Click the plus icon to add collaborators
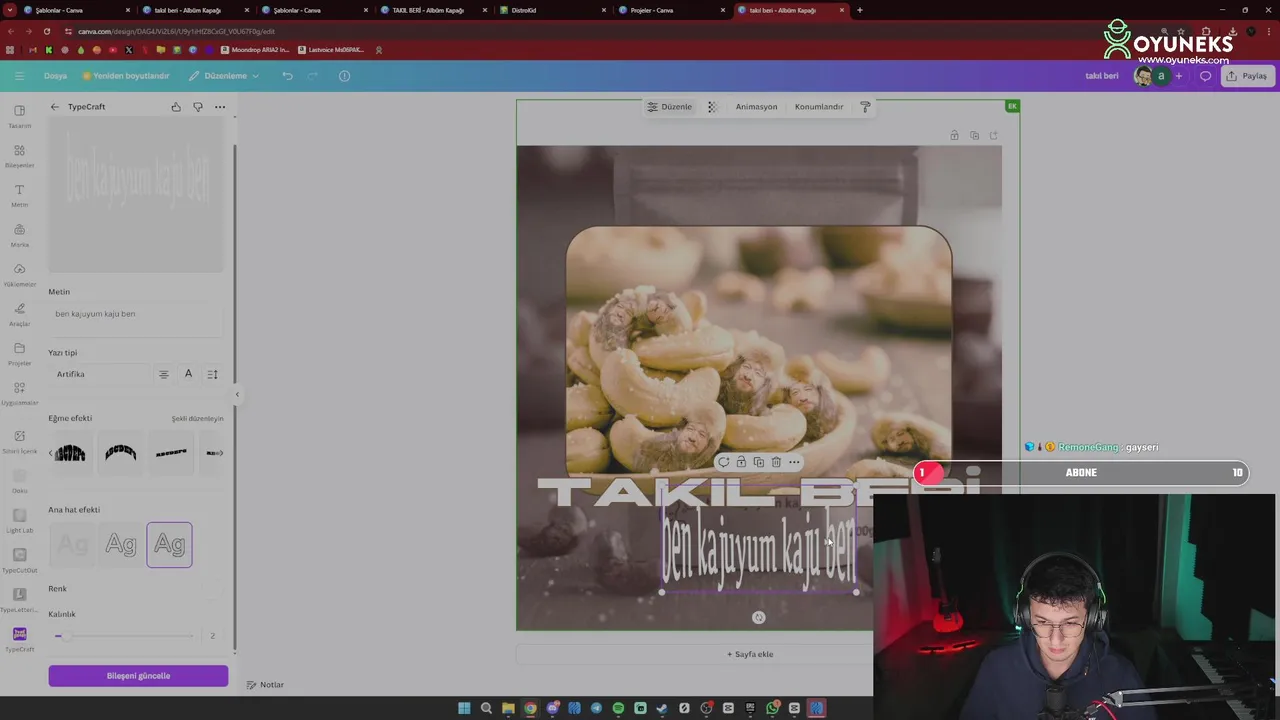Screen dimensions: 1280x720 [1178, 76]
